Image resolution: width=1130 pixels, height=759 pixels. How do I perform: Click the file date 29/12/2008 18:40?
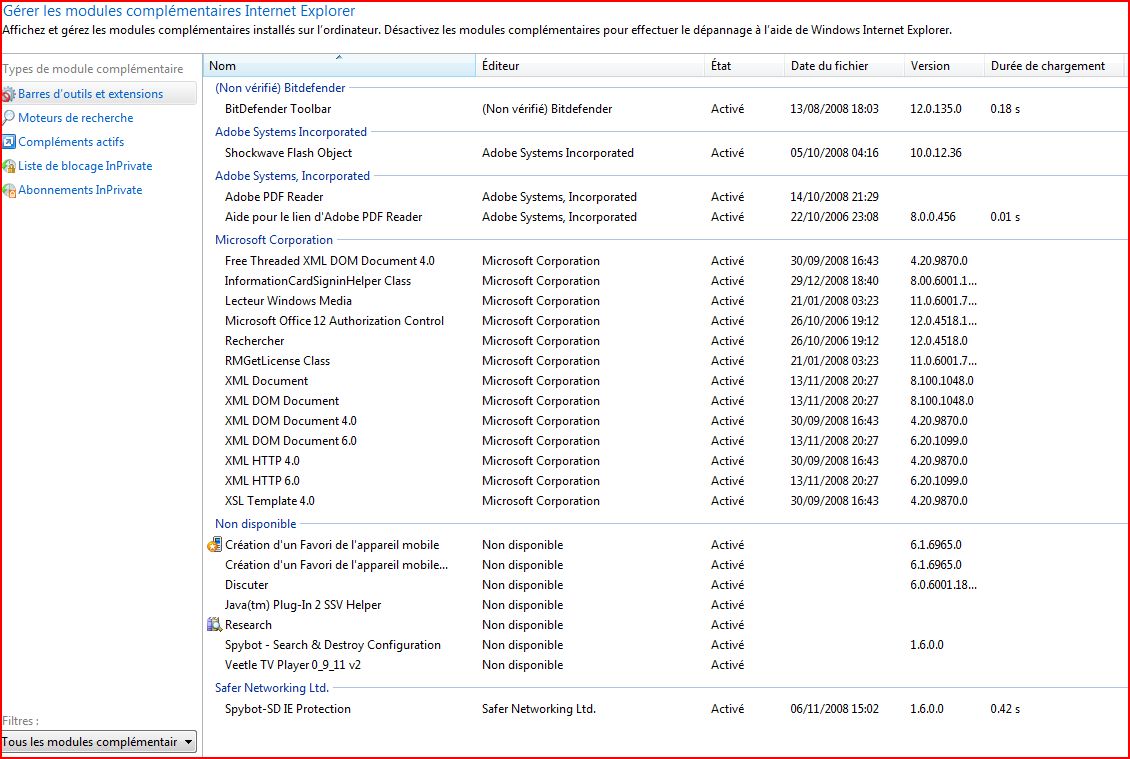(835, 281)
